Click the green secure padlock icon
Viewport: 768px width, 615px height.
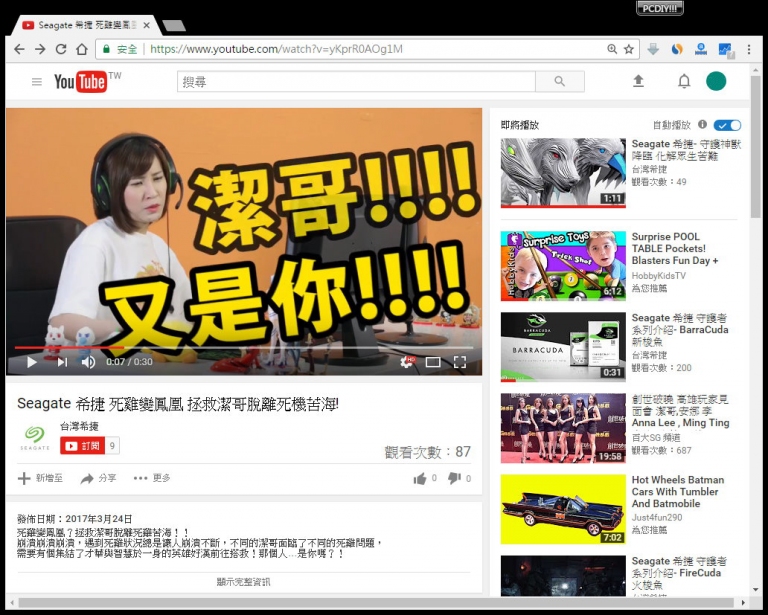[106, 49]
